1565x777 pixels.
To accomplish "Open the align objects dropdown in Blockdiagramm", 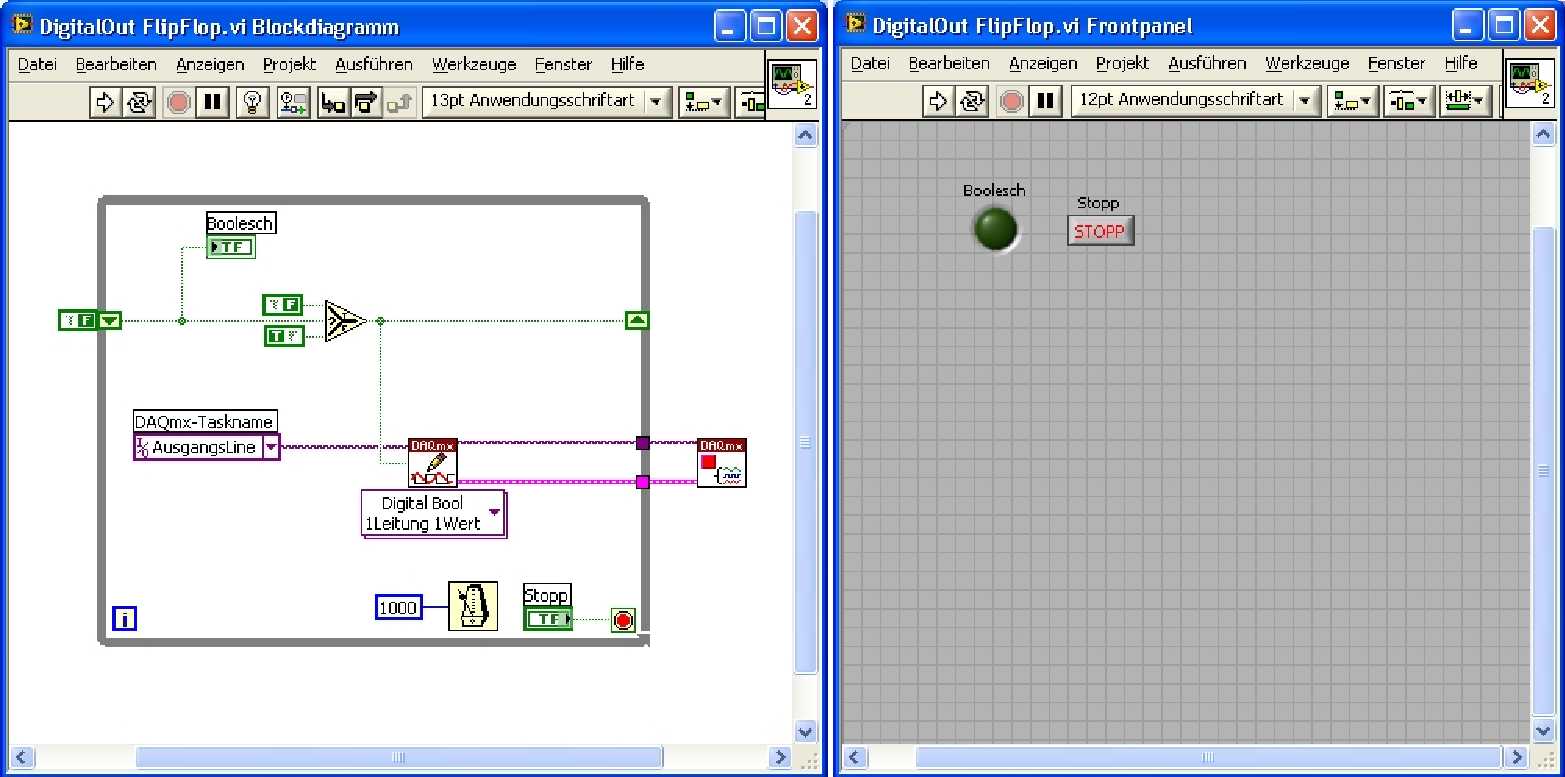I will [703, 102].
